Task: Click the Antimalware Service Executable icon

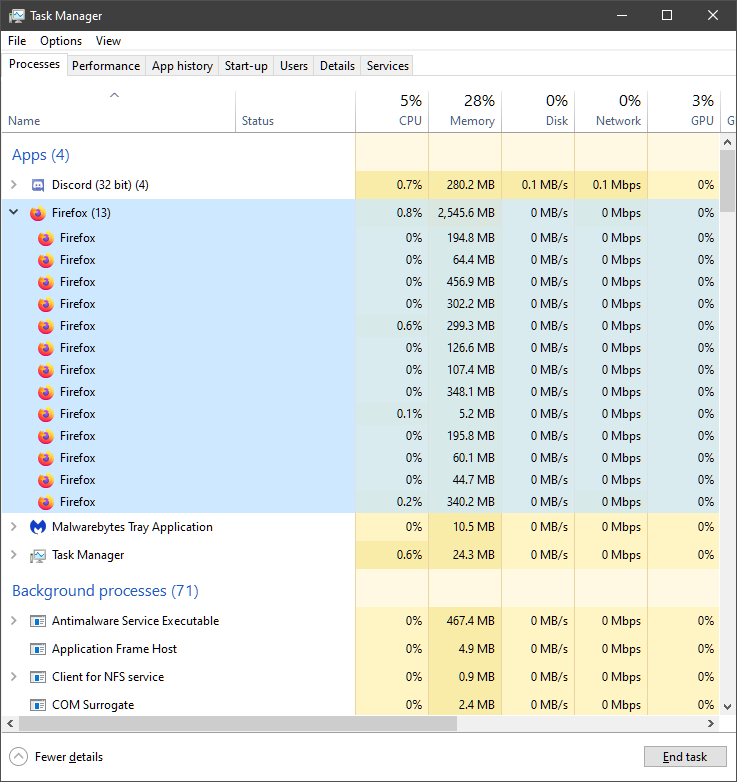Action: pos(38,621)
